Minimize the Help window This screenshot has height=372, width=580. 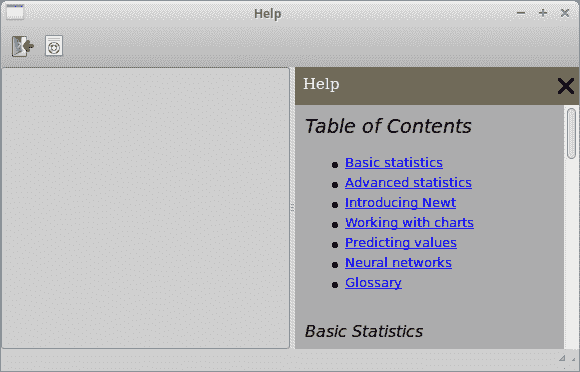pyautogui.click(x=521, y=13)
